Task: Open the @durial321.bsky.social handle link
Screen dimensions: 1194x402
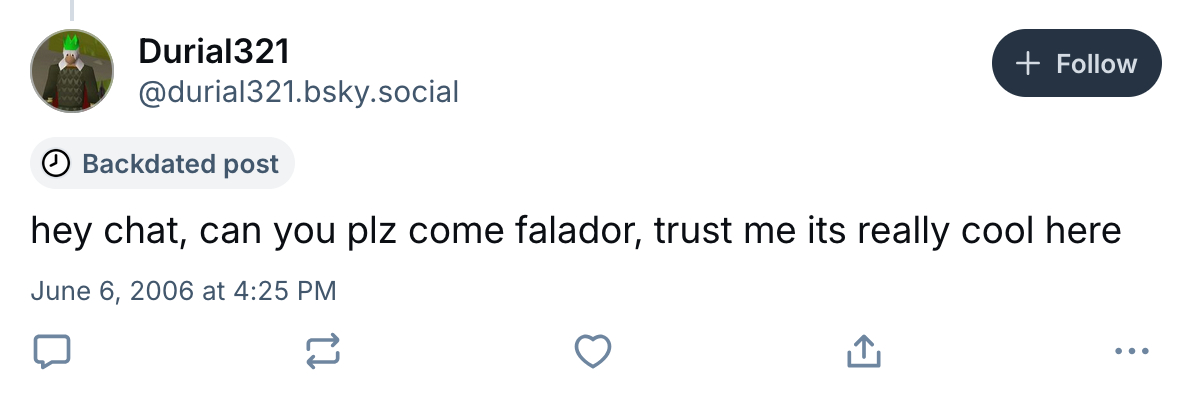Action: click(x=298, y=93)
